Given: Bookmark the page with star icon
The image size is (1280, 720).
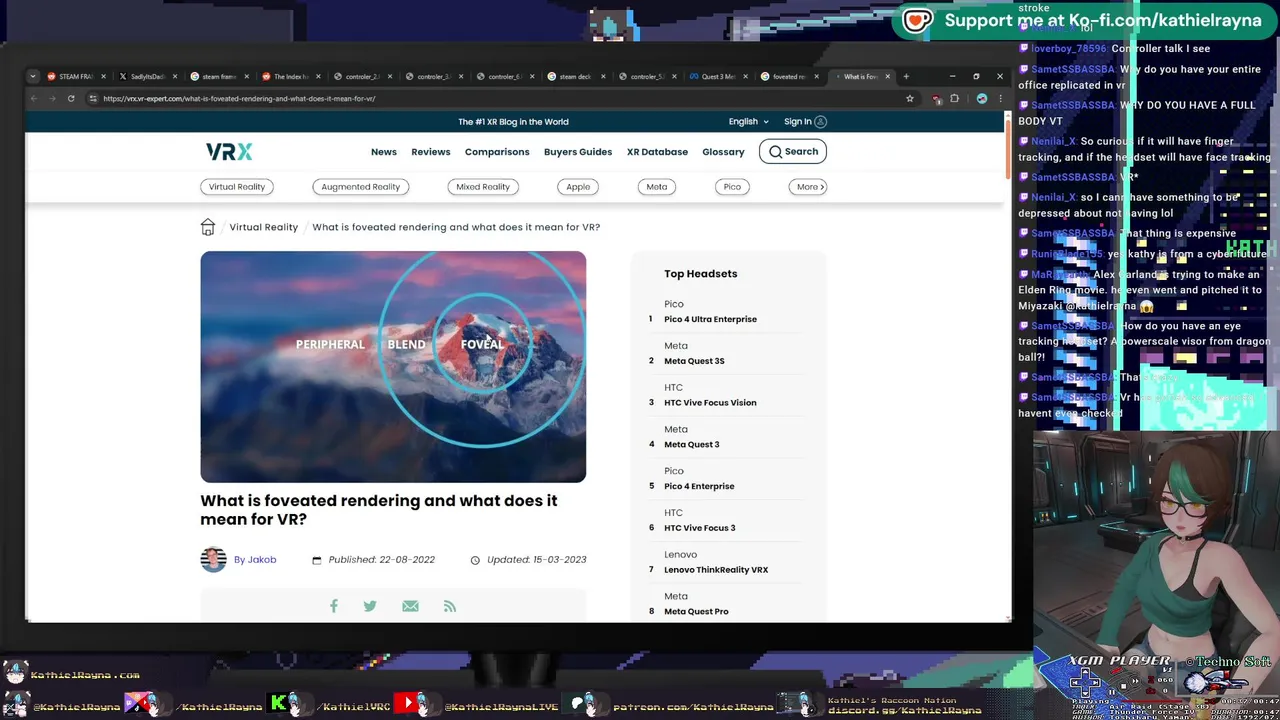Looking at the screenshot, I should (x=909, y=99).
